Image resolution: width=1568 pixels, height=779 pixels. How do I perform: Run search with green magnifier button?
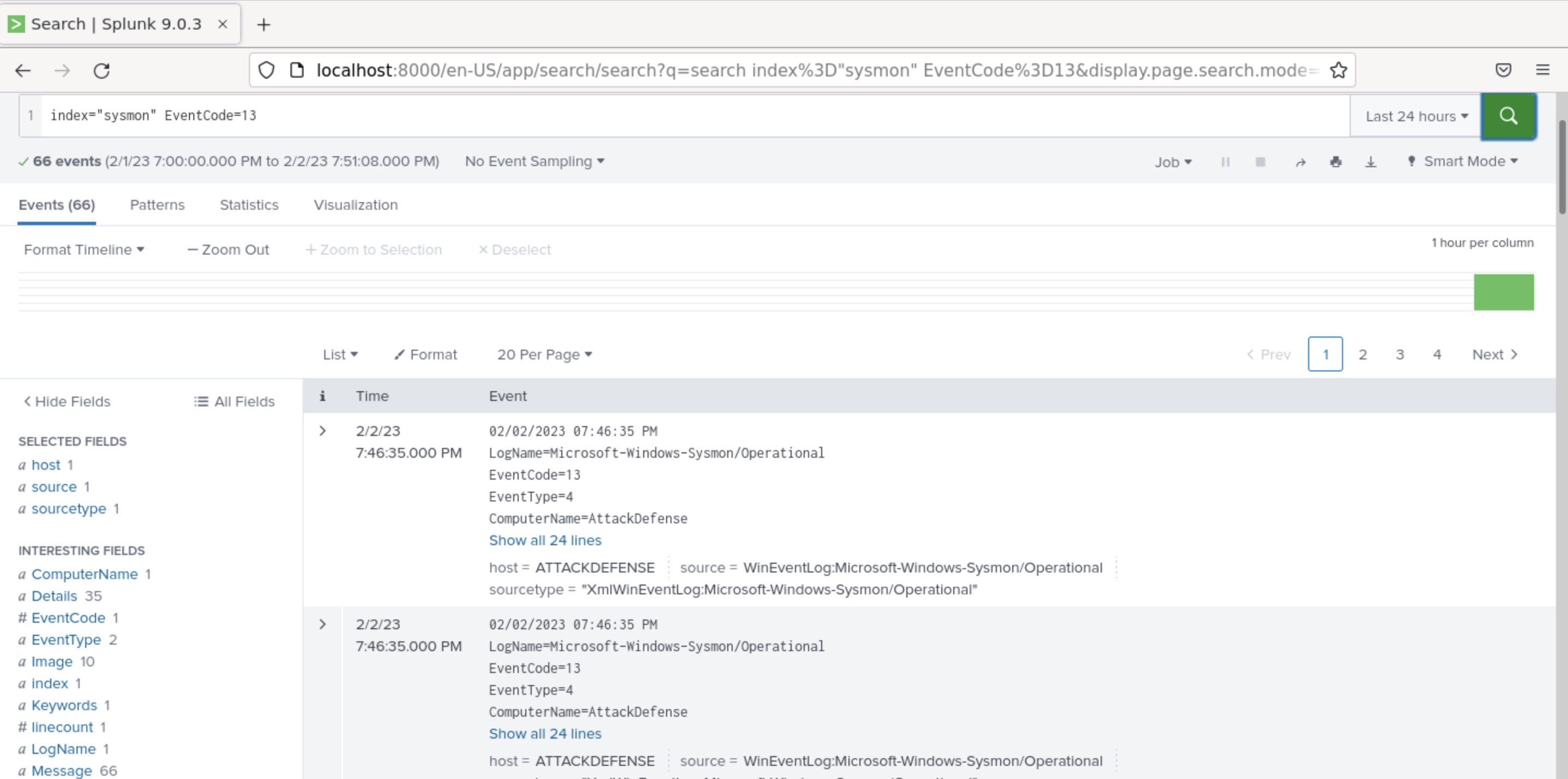[1508, 116]
